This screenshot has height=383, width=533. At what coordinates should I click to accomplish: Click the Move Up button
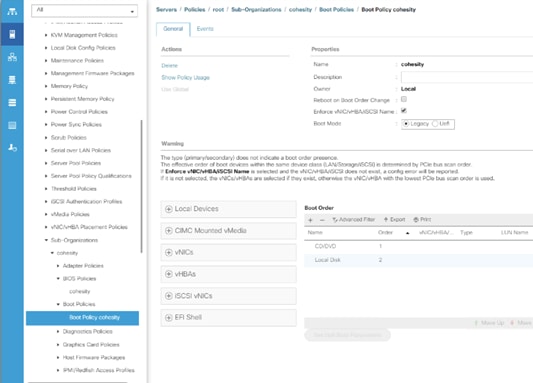[x=489, y=323]
